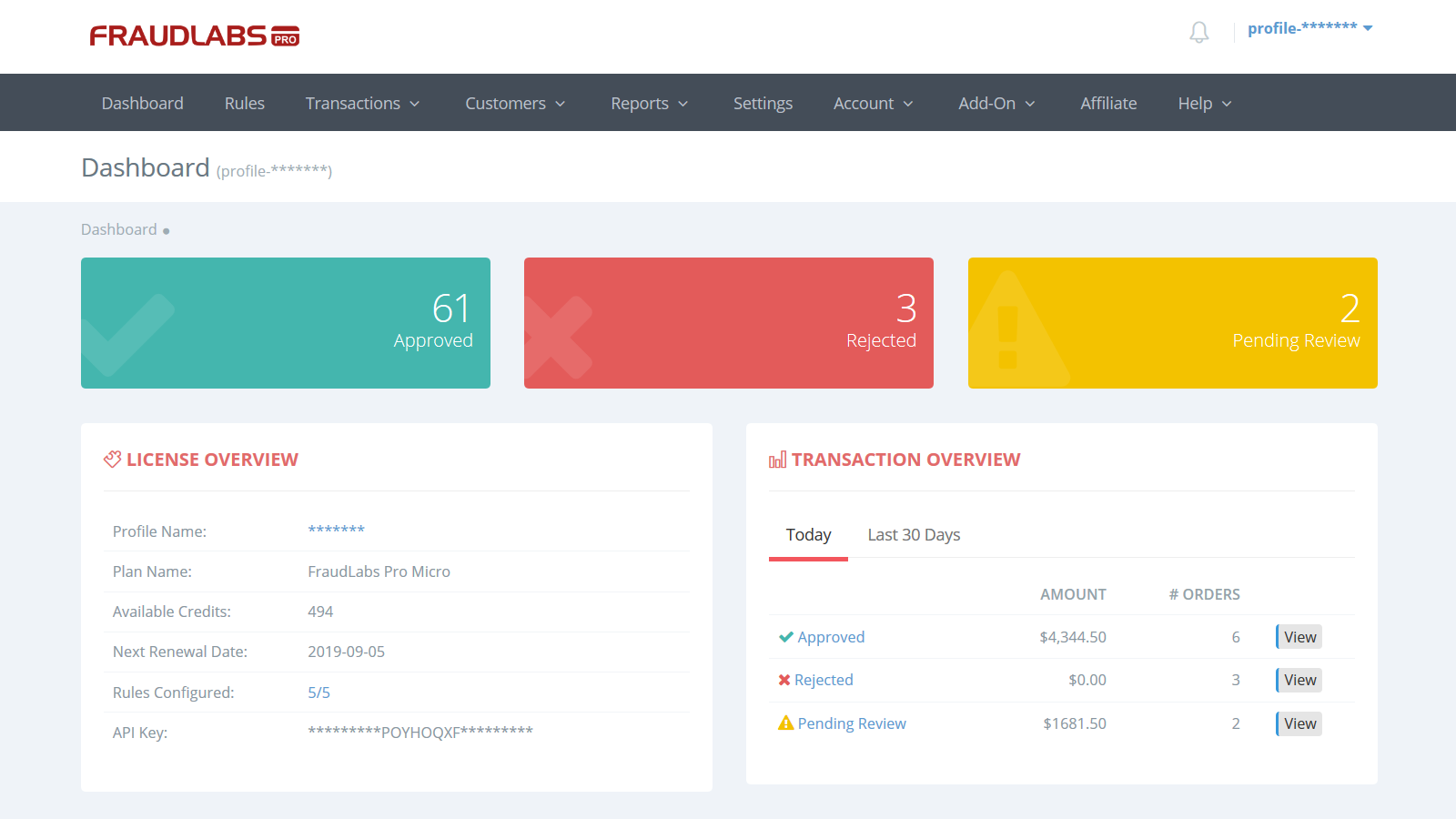
Task: Click the yellow warning icon beside Pending Review
Action: (786, 723)
